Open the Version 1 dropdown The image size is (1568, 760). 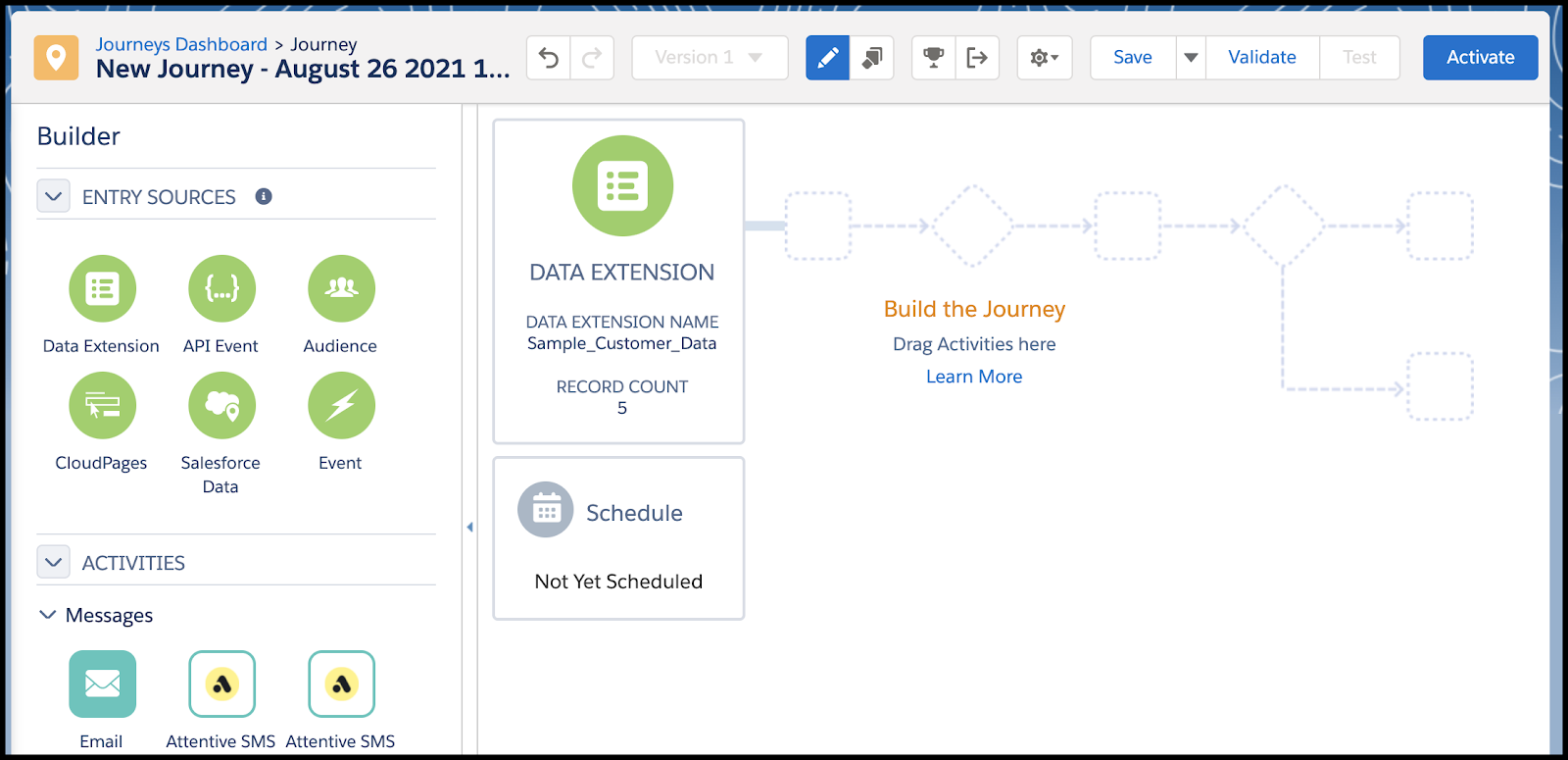[x=710, y=58]
